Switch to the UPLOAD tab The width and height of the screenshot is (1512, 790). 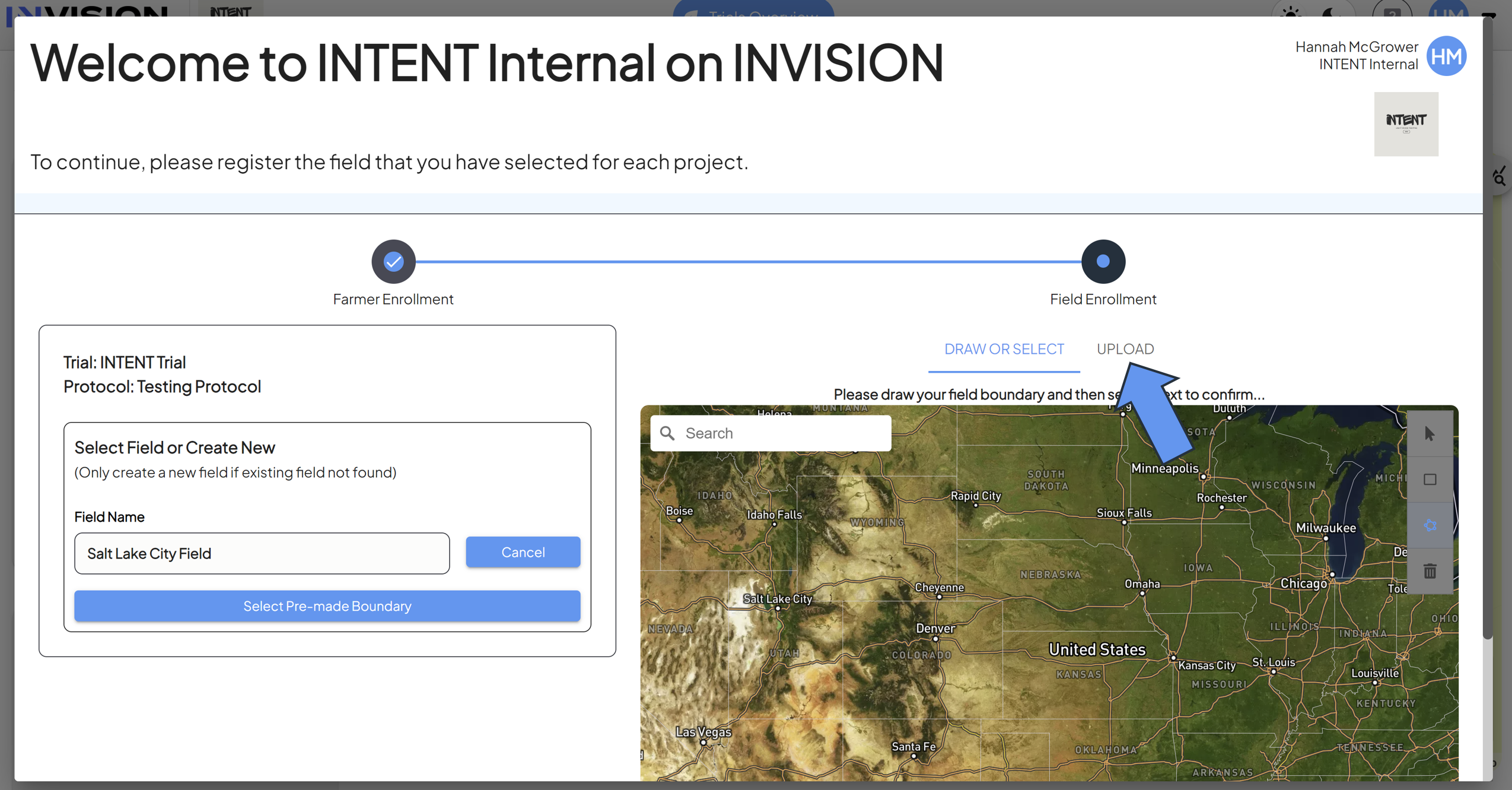tap(1125, 349)
